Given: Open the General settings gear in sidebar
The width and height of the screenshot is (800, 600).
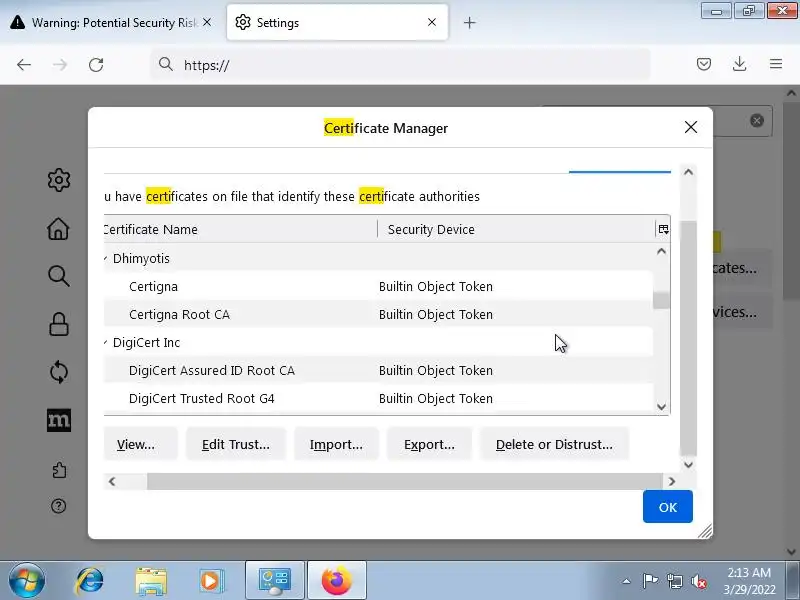Looking at the screenshot, I should pyautogui.click(x=59, y=180).
